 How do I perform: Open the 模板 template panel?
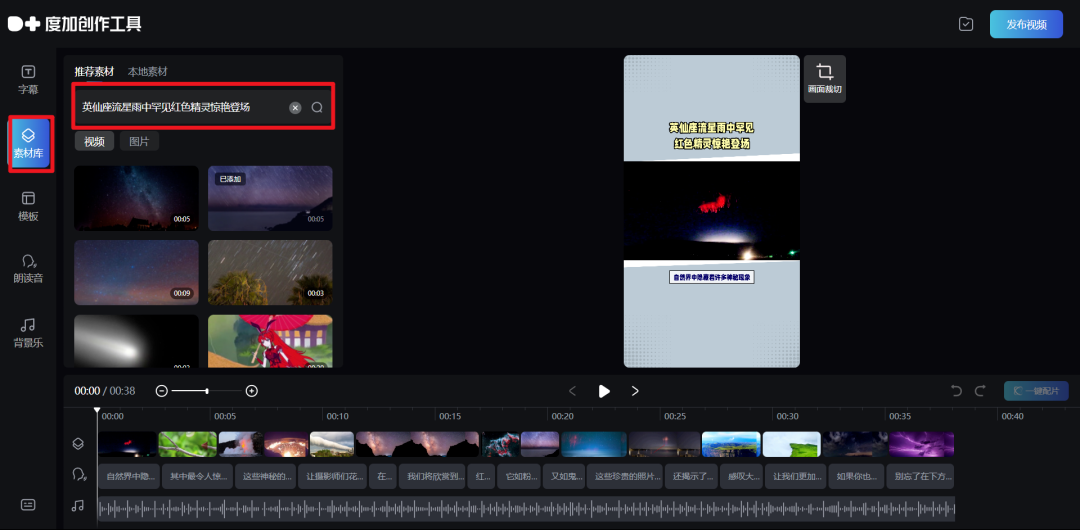tap(28, 207)
